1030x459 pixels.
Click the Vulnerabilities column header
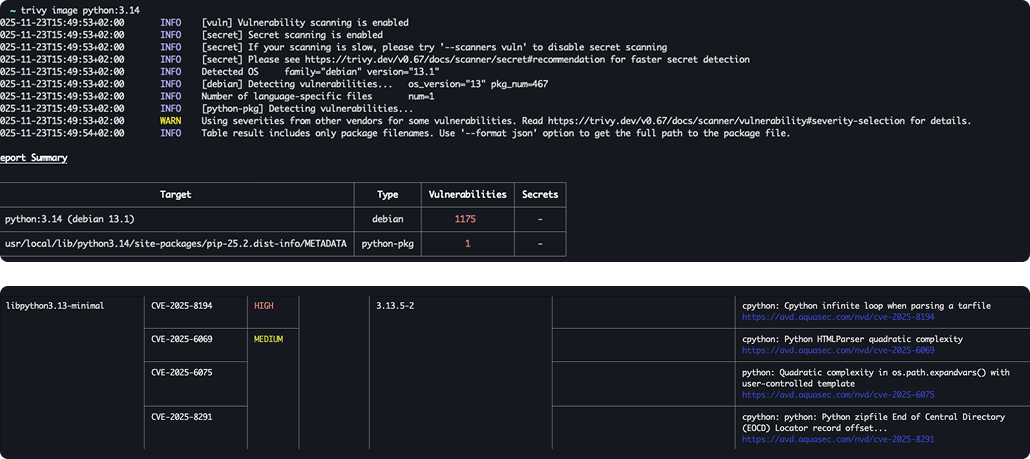(x=468, y=194)
